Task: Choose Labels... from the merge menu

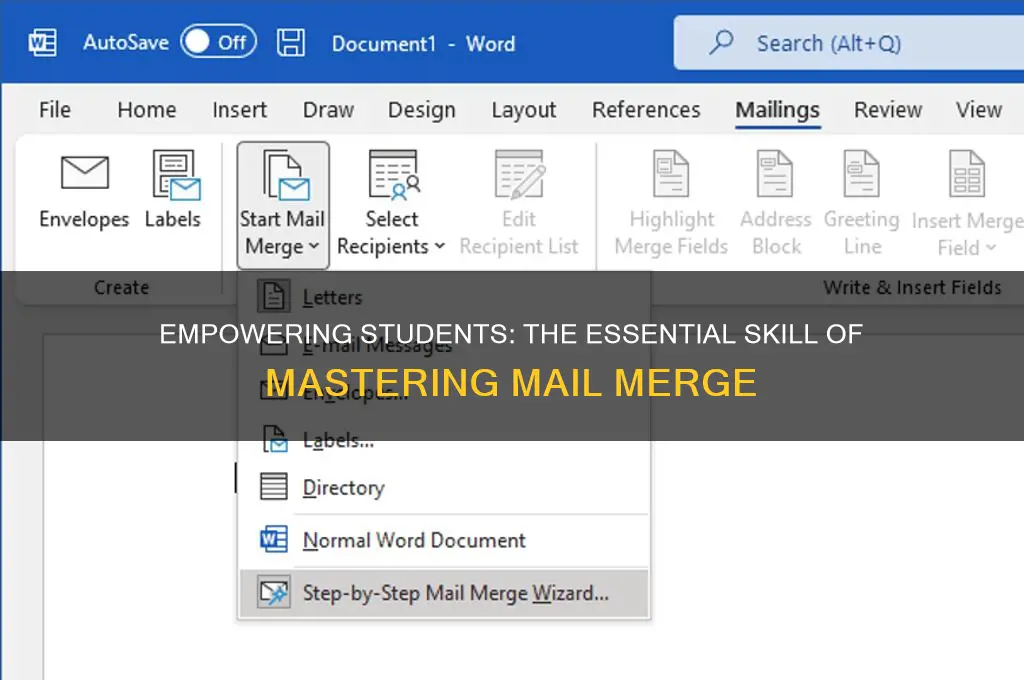Action: (x=444, y=440)
